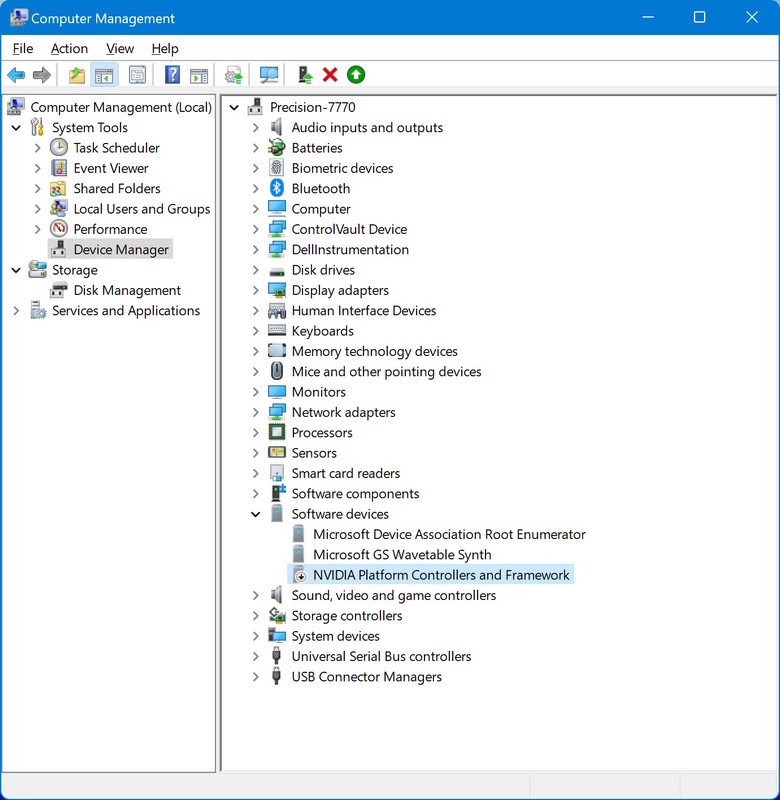Click the disabled NVIDIA Platform Controllers device icon
Viewport: 780px width, 800px height.
pos(299,574)
